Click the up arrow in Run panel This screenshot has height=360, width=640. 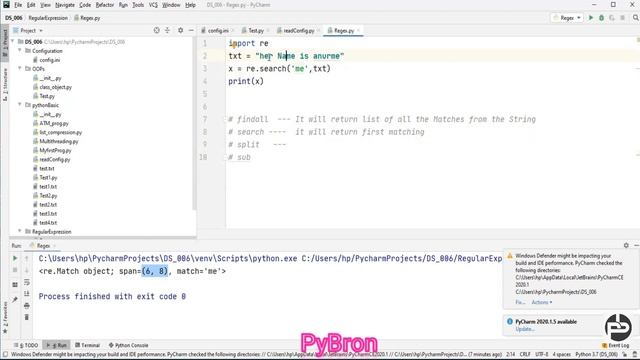27,258
